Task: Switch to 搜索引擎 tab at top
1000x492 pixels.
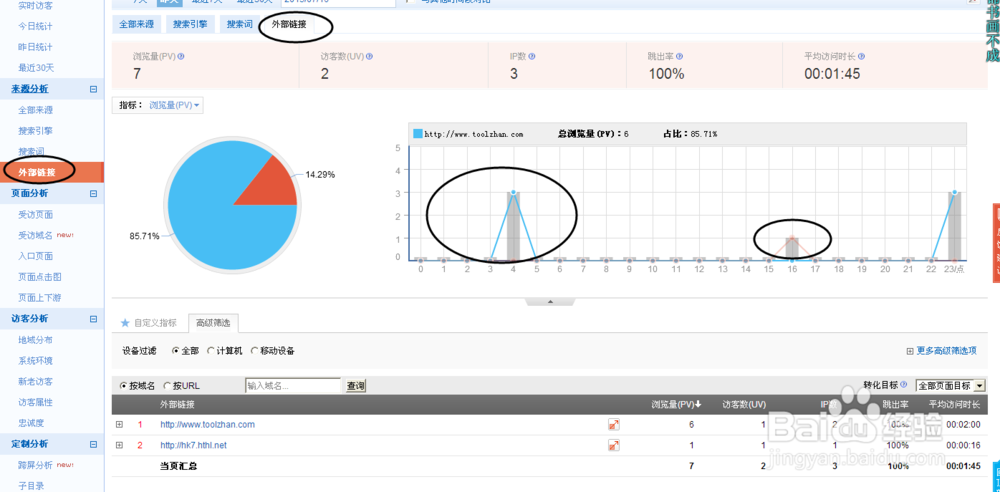Action: coord(190,25)
